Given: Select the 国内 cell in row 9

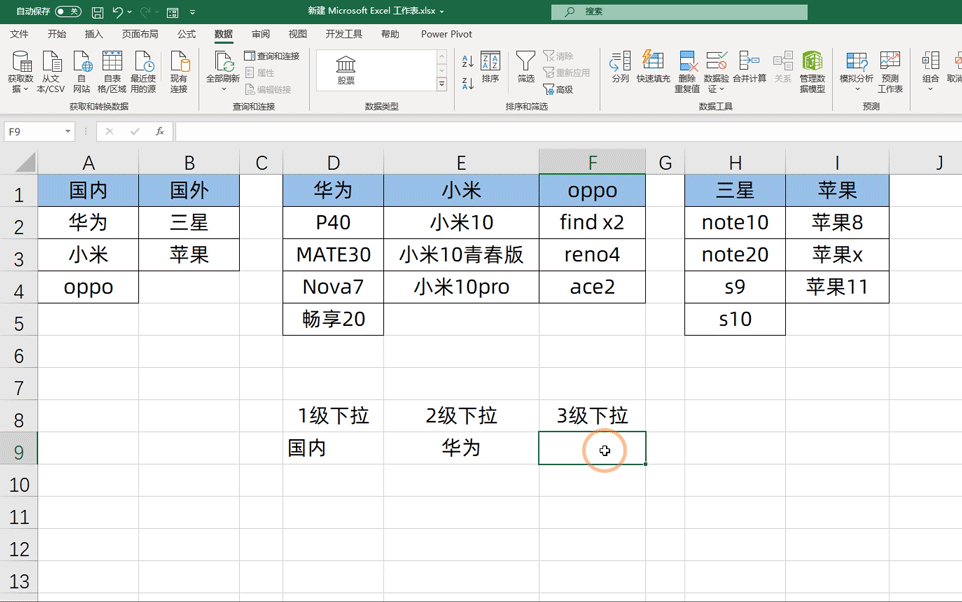Looking at the screenshot, I should click(x=333, y=448).
